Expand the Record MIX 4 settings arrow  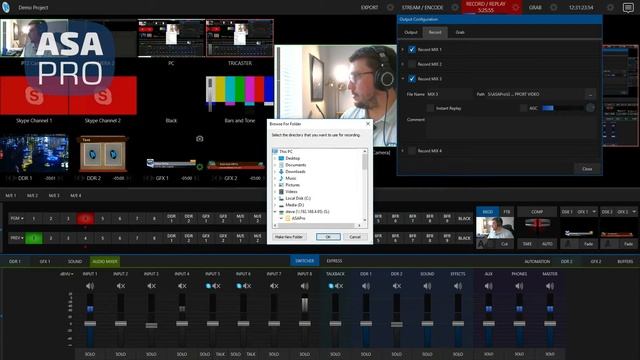point(402,151)
